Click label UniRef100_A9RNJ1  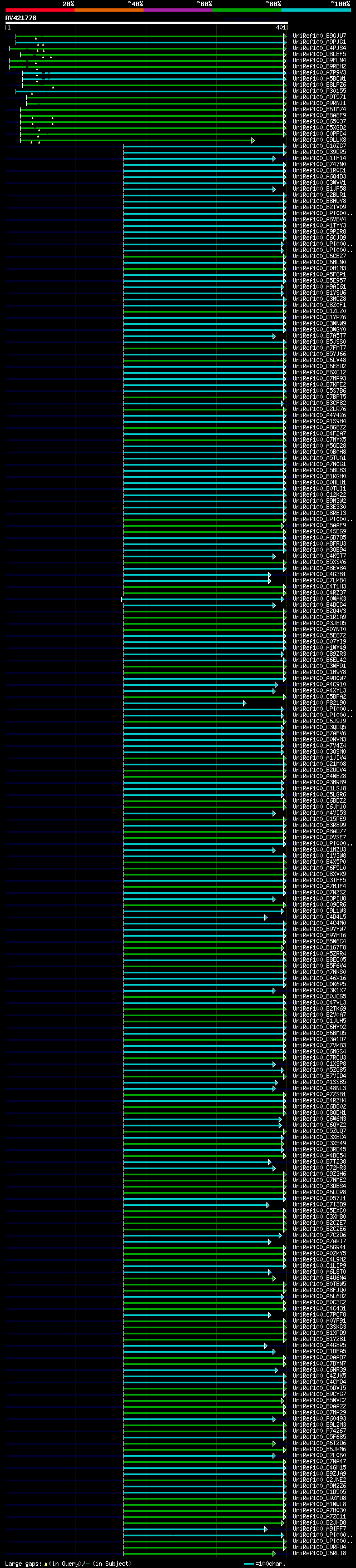click(x=319, y=103)
